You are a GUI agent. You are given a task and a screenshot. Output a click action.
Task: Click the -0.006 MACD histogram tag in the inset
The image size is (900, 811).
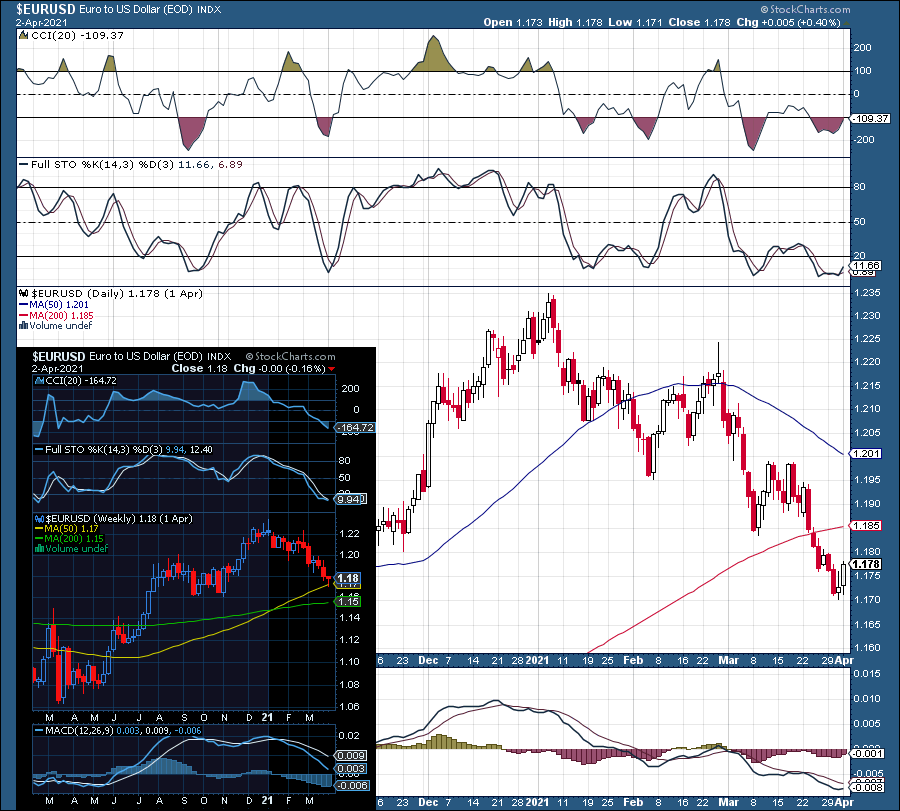[353, 785]
